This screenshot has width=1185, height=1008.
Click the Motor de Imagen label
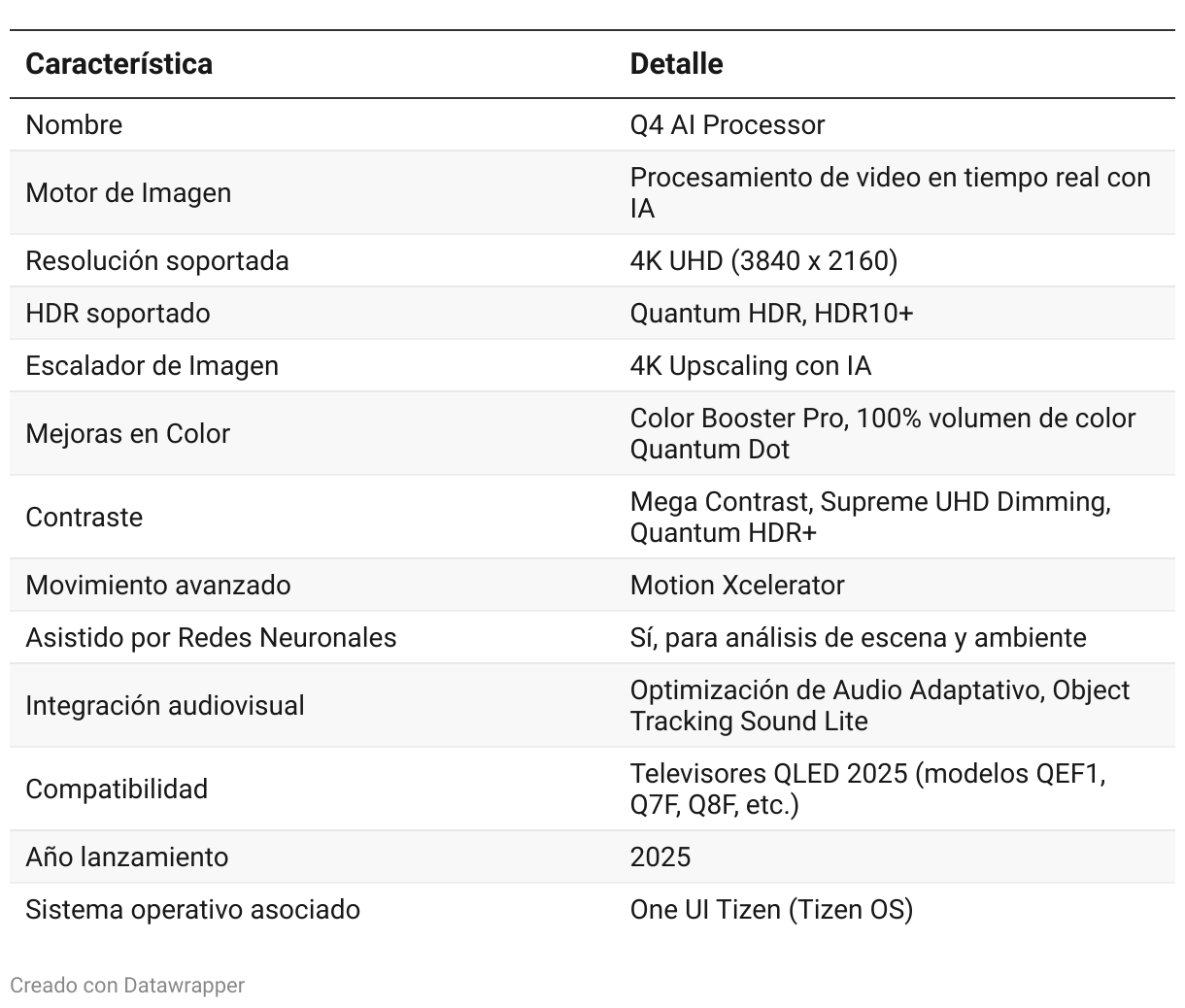128,193
